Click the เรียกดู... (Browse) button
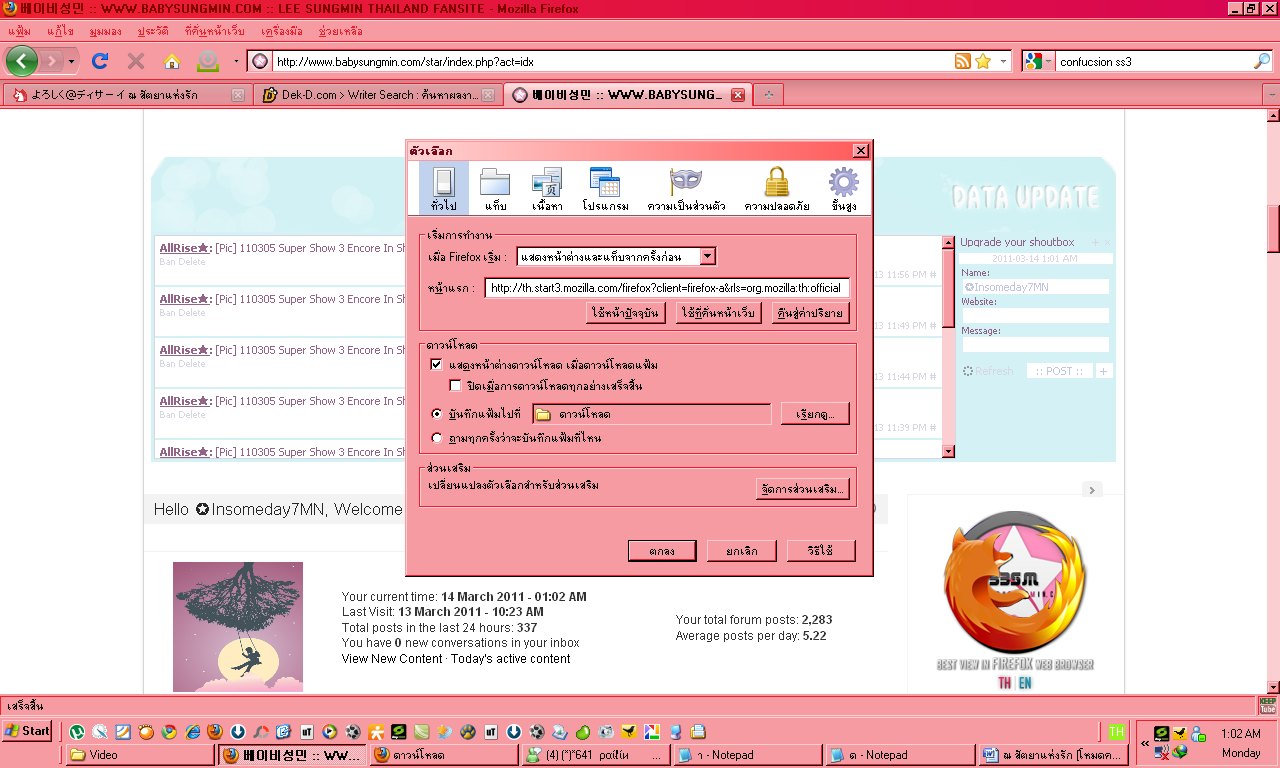This screenshot has height=768, width=1280. tap(815, 414)
